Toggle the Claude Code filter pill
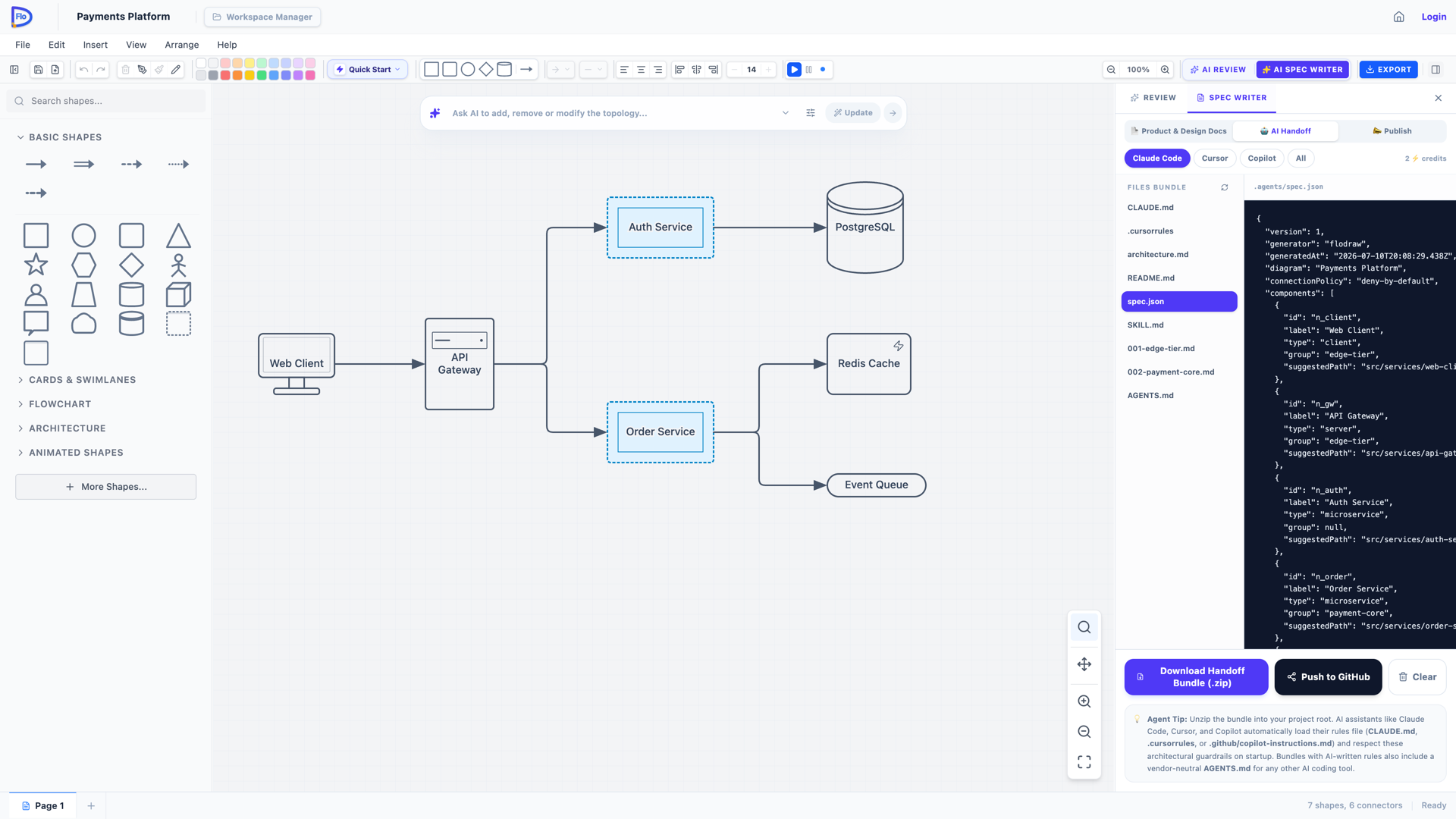The height and width of the screenshot is (819, 1456). (1157, 158)
